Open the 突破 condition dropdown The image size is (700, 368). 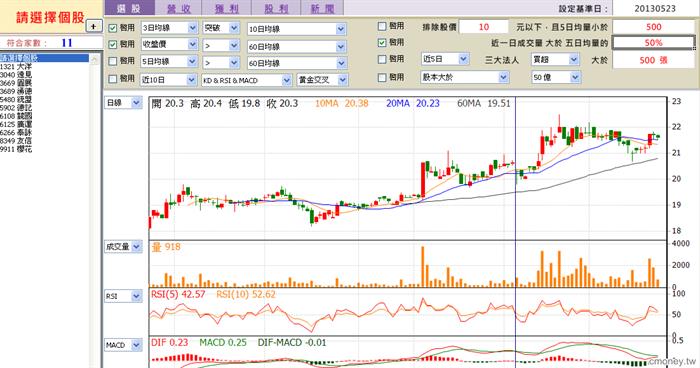(x=221, y=28)
